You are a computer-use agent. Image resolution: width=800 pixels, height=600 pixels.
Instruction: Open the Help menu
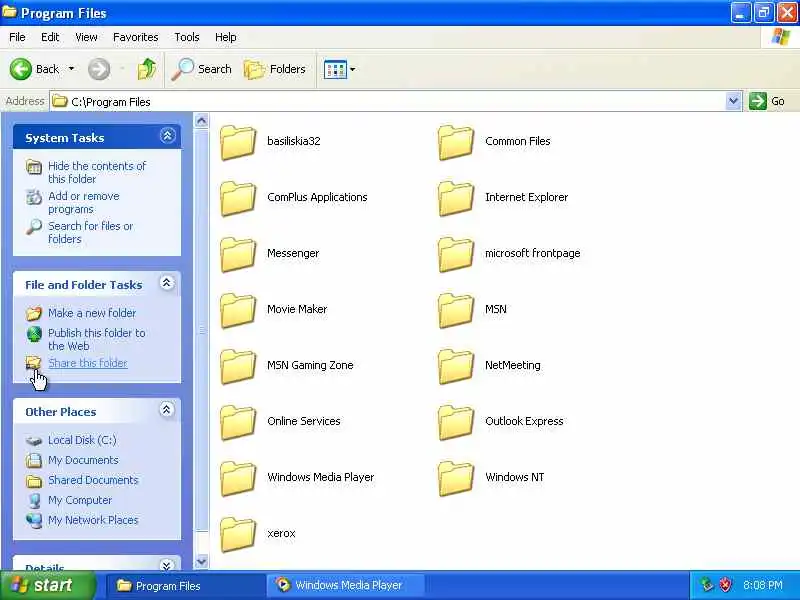point(226,37)
